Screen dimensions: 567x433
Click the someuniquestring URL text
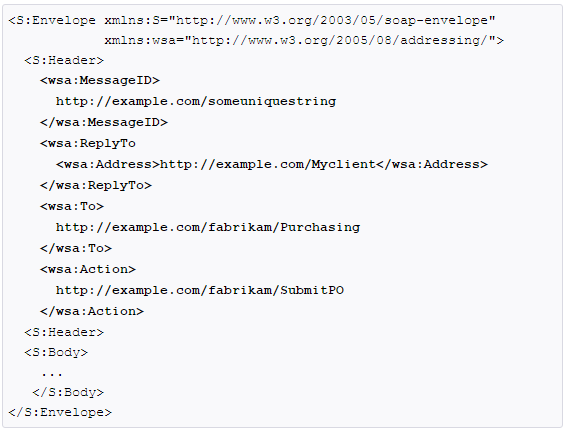pyautogui.click(x=196, y=101)
